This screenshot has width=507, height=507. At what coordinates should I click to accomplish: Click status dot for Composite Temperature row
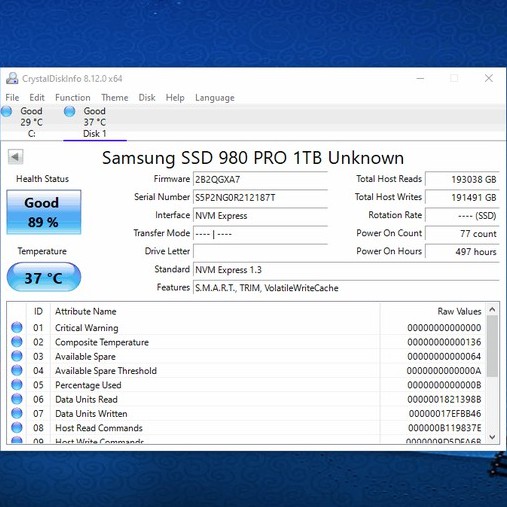click(17, 342)
